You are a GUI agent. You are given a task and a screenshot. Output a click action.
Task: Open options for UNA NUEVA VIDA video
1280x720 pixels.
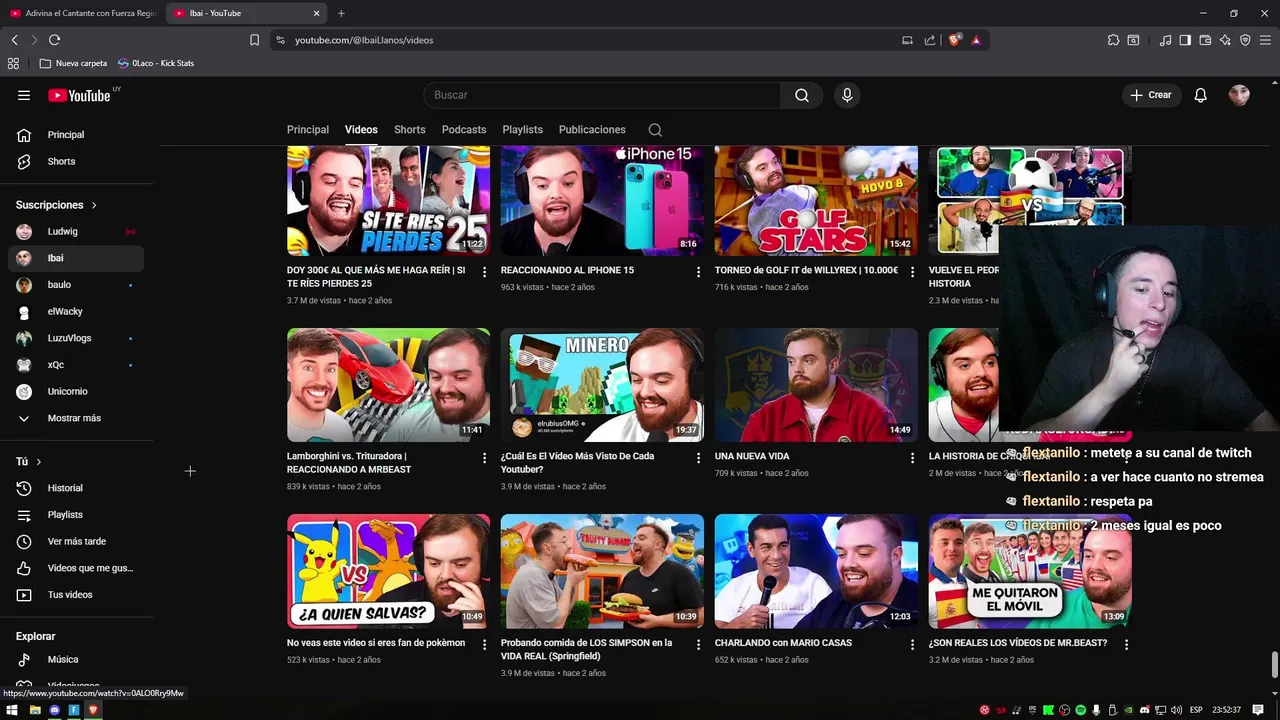coord(912,458)
